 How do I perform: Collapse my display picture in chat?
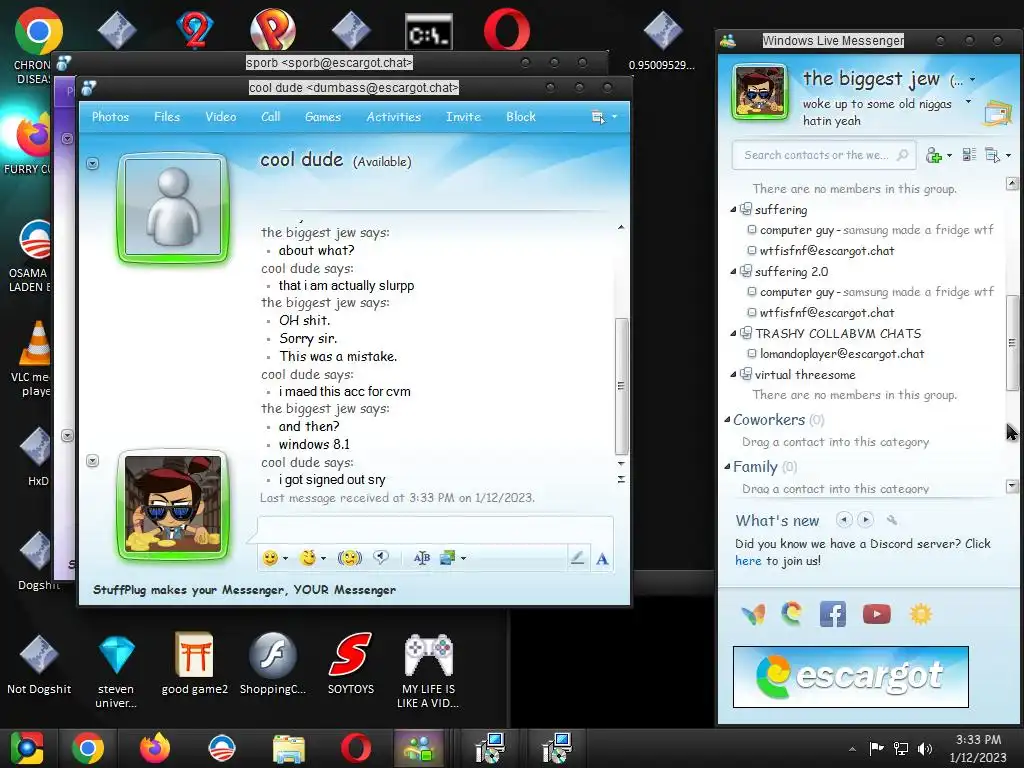pyautogui.click(x=93, y=461)
